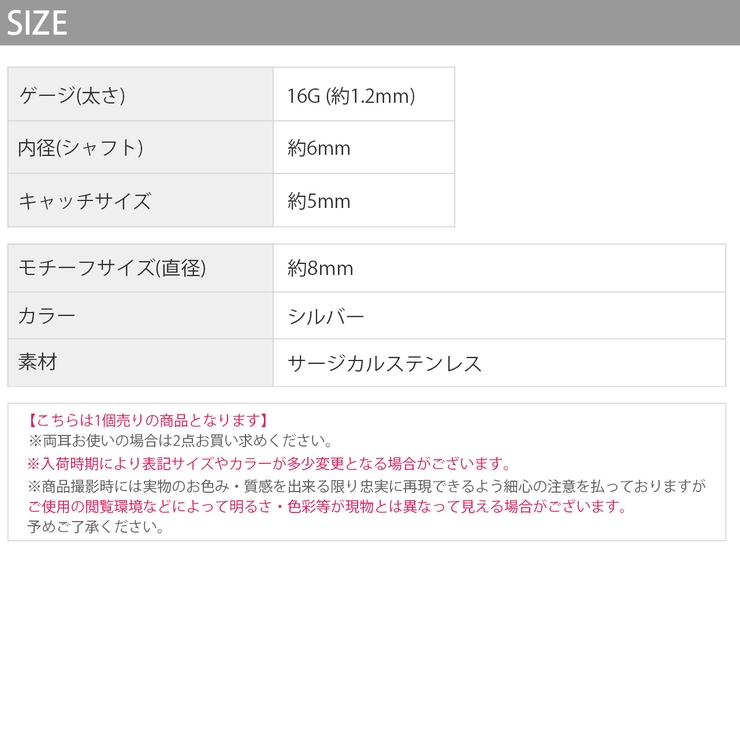Select the 約6mm inner diameter value
Screen dimensions: 740x740
(x=319, y=148)
